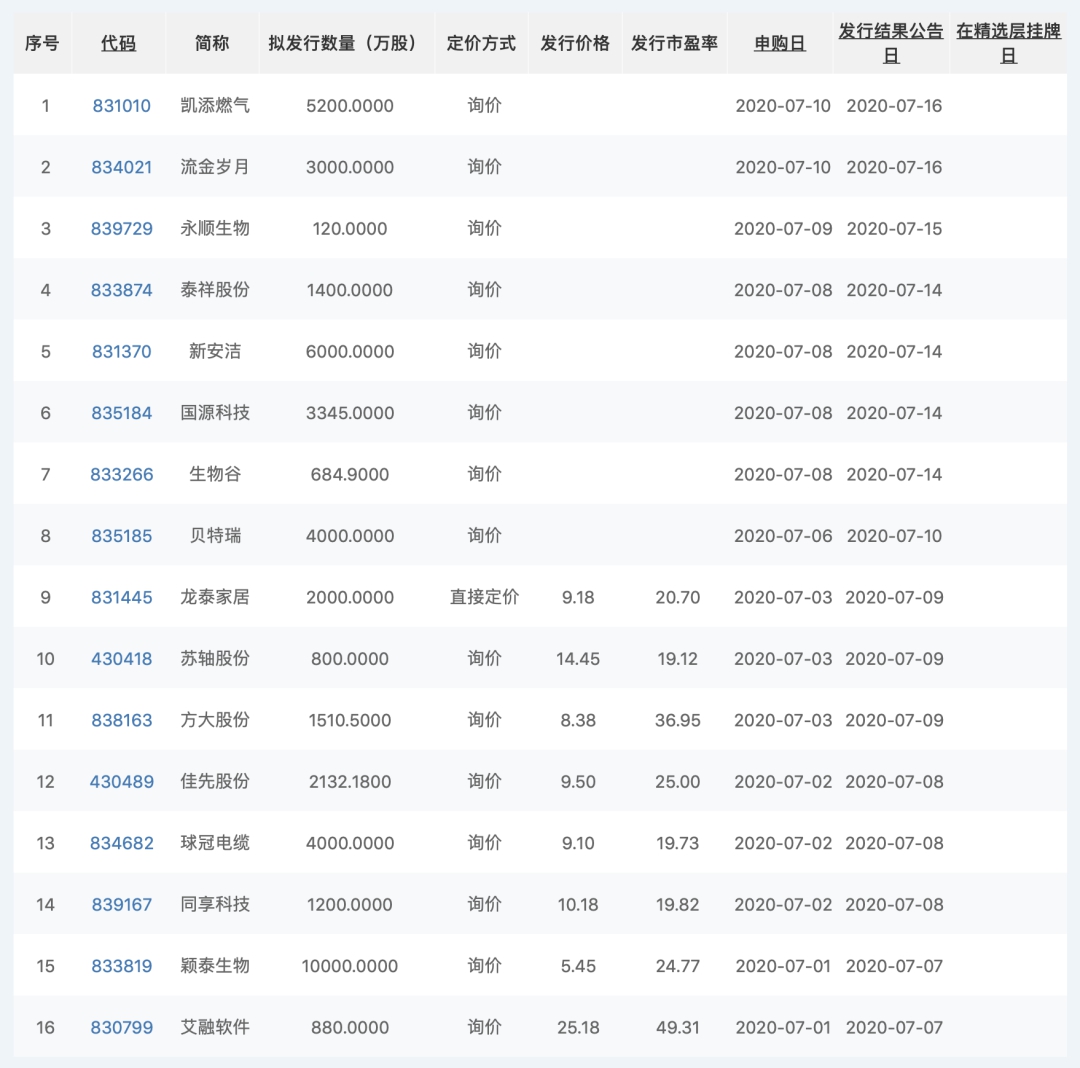The height and width of the screenshot is (1068, 1080).
Task: Open the 835184 code link
Action: click(122, 413)
